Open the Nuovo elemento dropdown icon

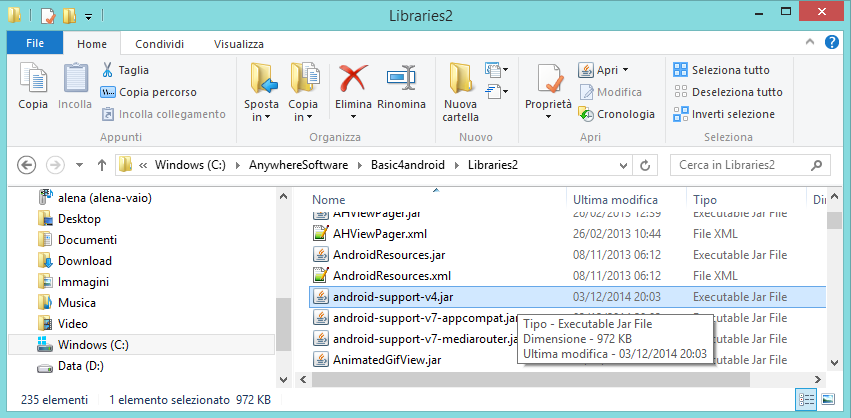point(496,69)
